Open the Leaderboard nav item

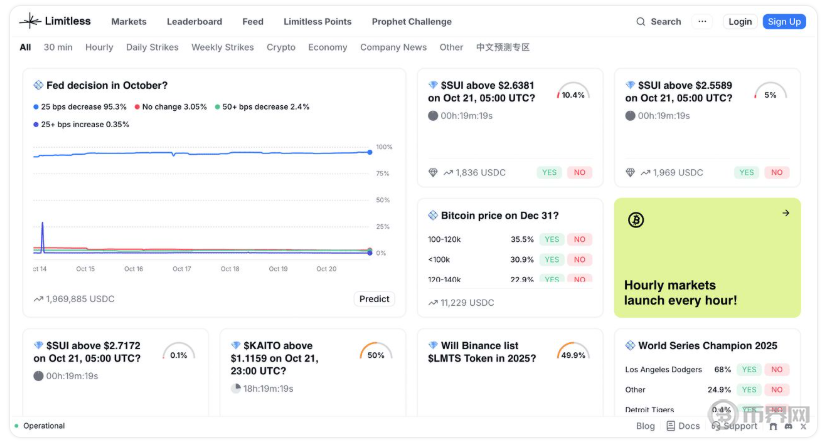[x=194, y=22]
